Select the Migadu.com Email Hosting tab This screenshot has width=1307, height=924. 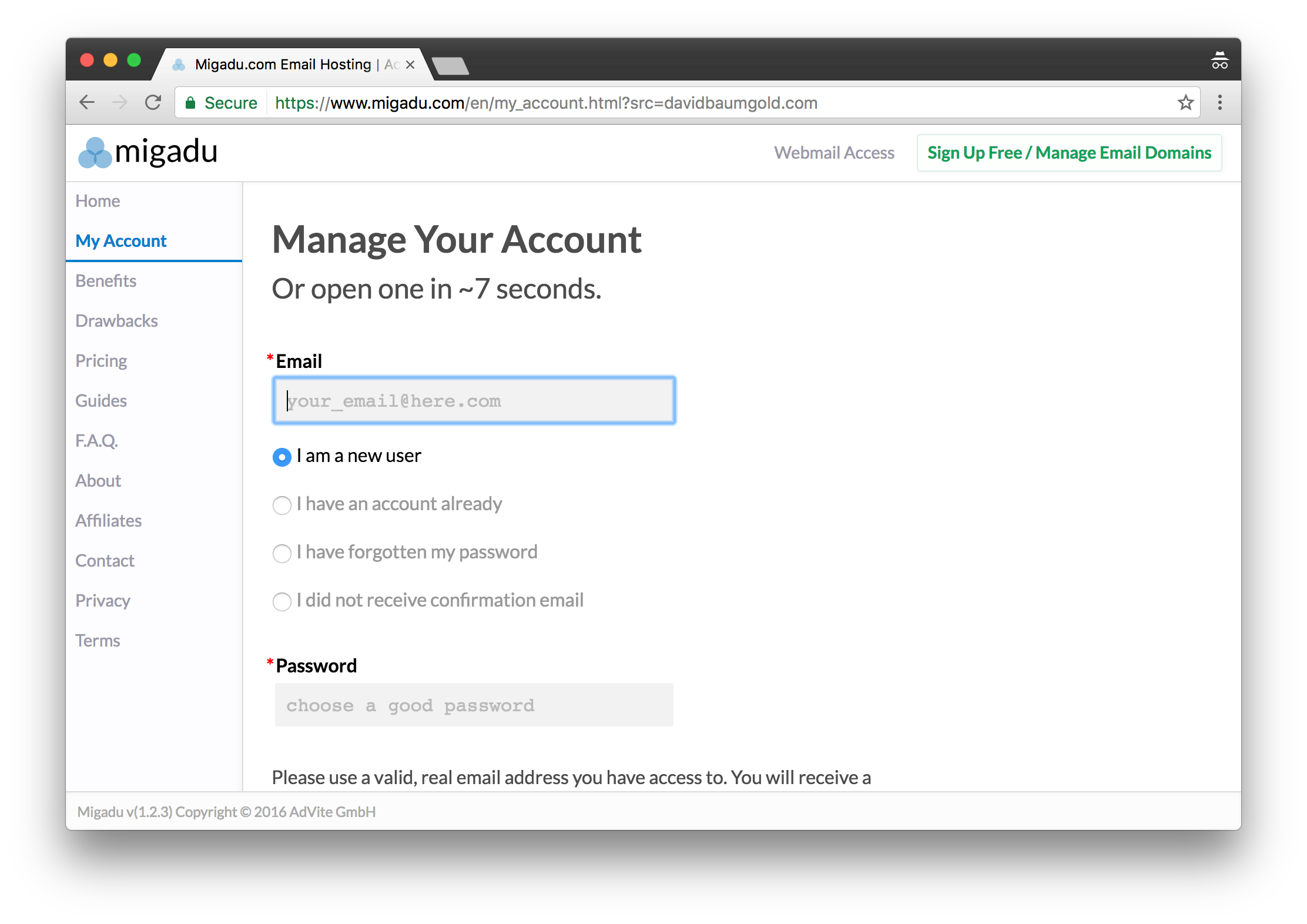(x=294, y=65)
